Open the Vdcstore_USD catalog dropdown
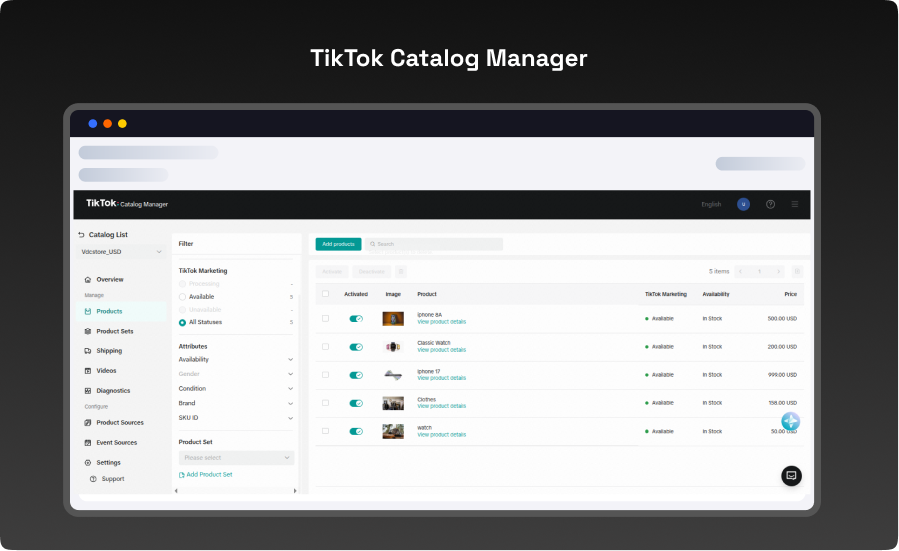899x551 pixels. [x=121, y=252]
